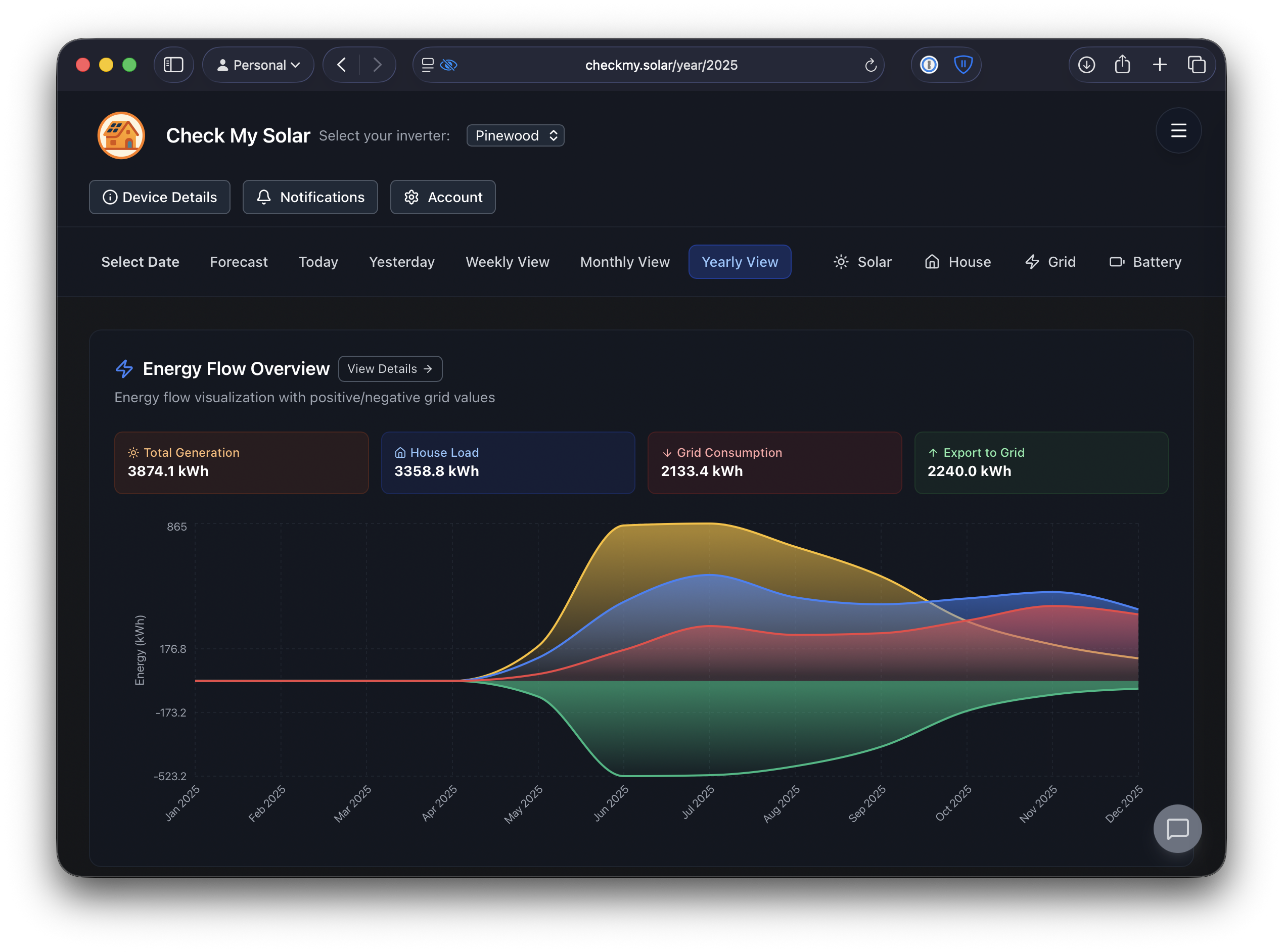The width and height of the screenshot is (1283, 952).
Task: Click the checkmy.solar address bar field
Action: tap(661, 65)
